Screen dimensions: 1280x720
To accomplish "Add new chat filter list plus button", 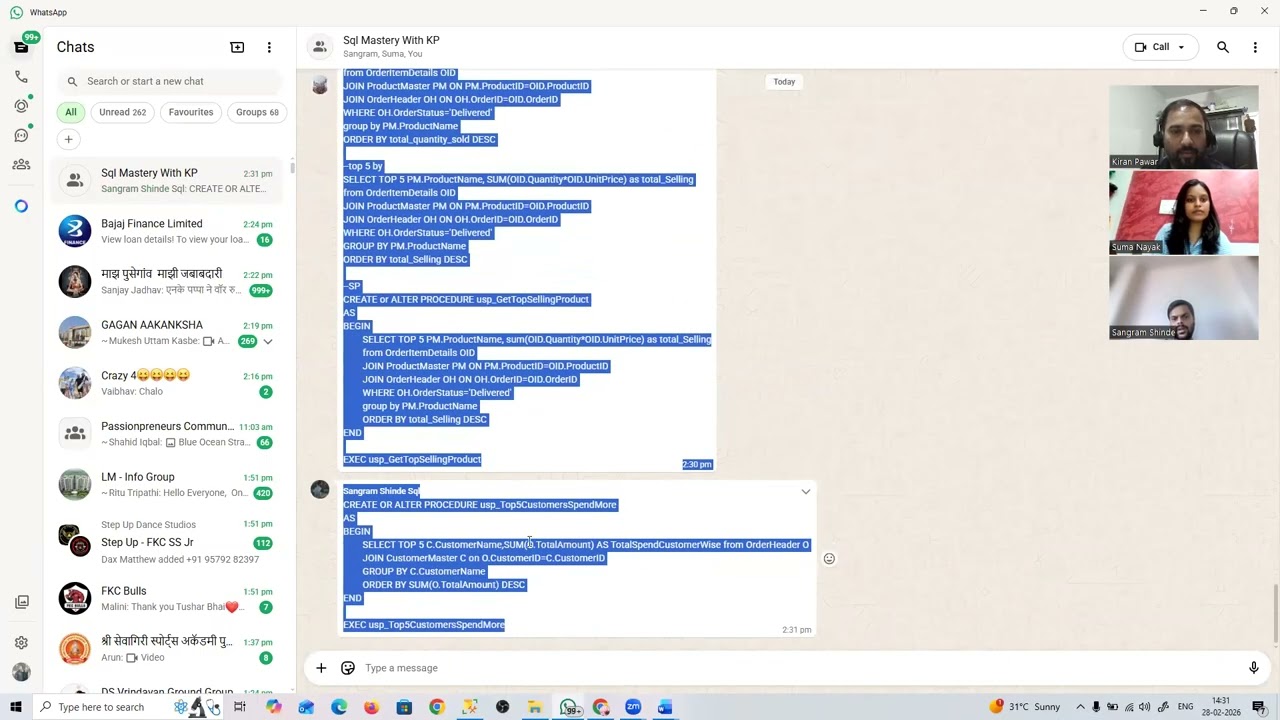I will click(69, 139).
